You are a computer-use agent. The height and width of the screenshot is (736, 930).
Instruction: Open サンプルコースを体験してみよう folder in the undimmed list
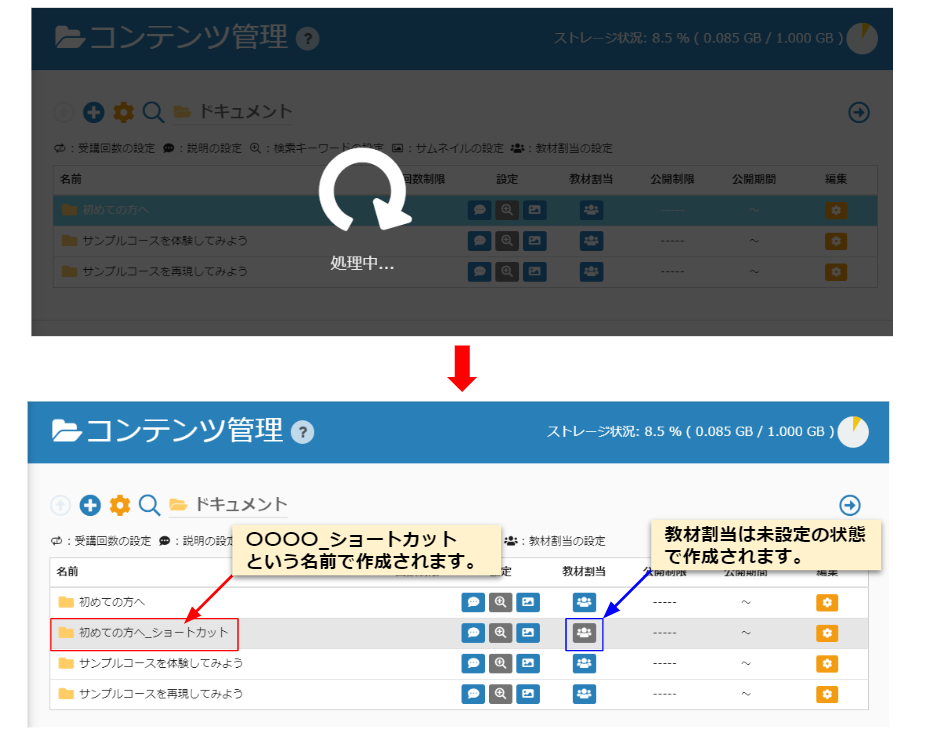click(160, 663)
